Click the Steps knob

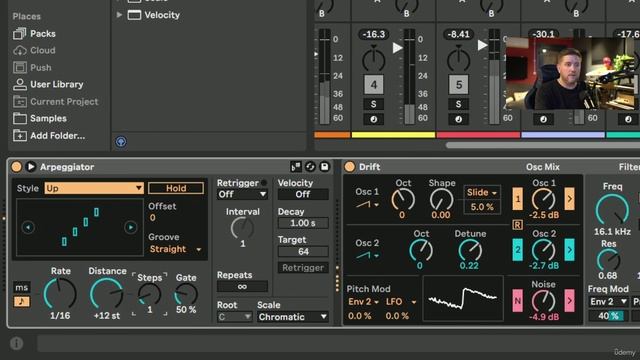tap(149, 294)
